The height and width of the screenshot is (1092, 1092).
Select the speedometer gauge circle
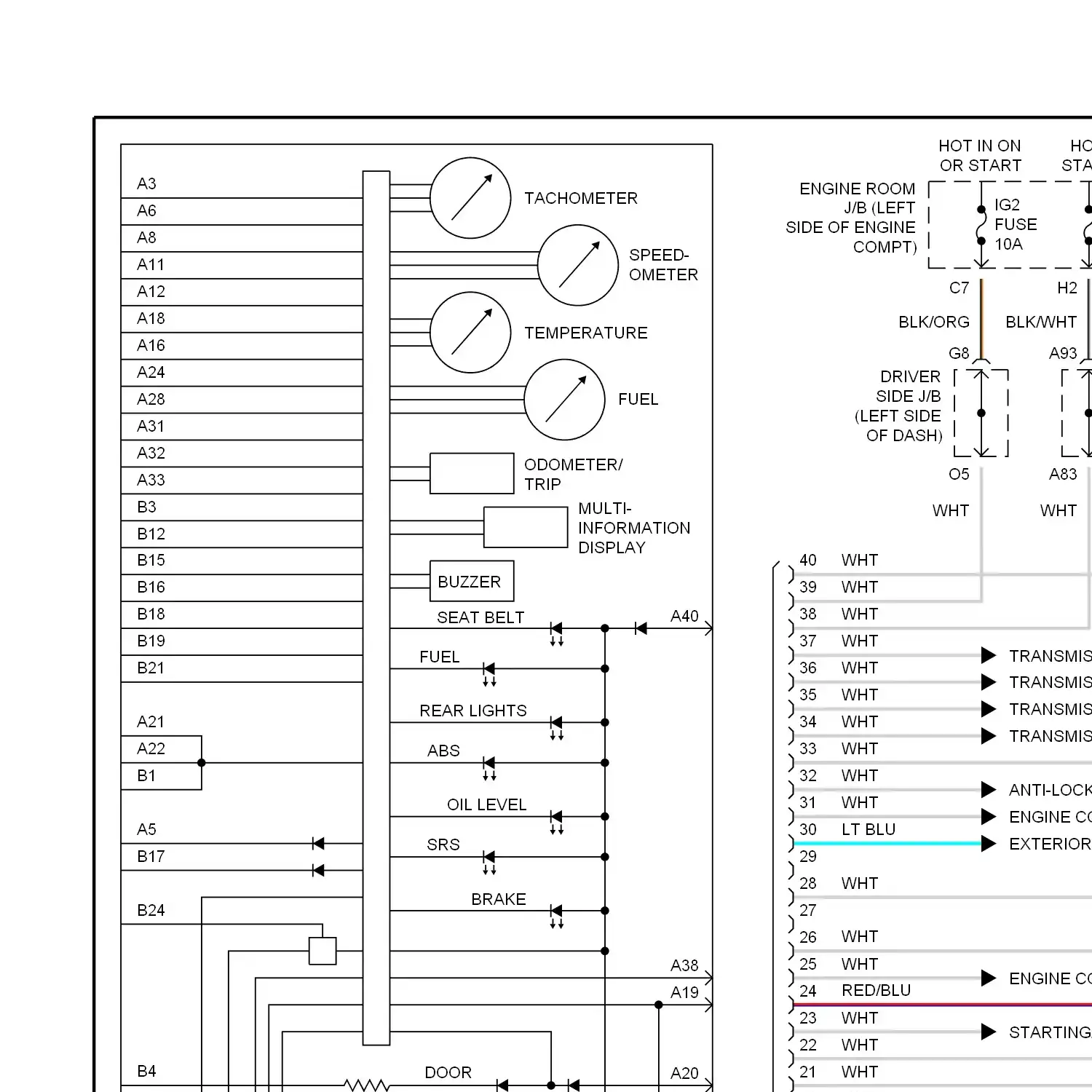click(578, 265)
